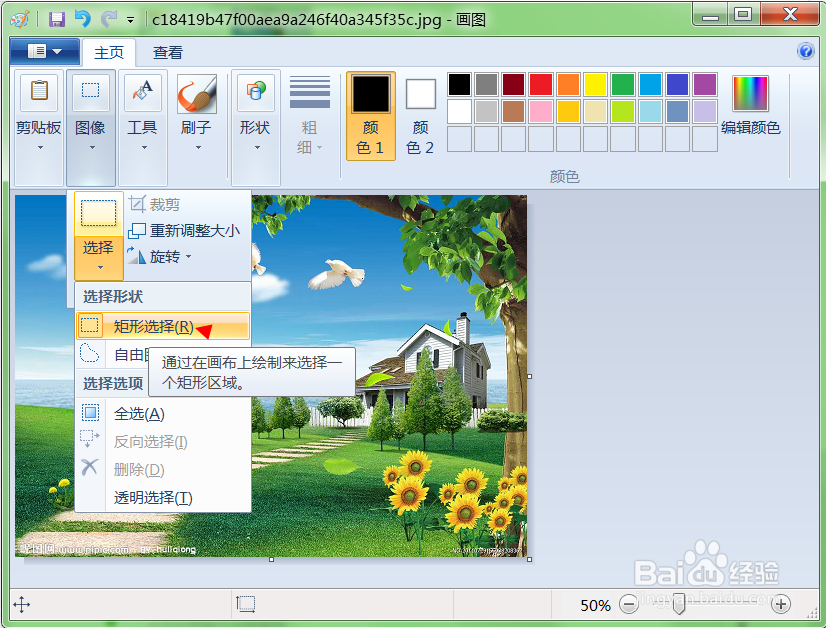
Task: Open the 编辑颜色 edit colors button
Action: [751, 105]
